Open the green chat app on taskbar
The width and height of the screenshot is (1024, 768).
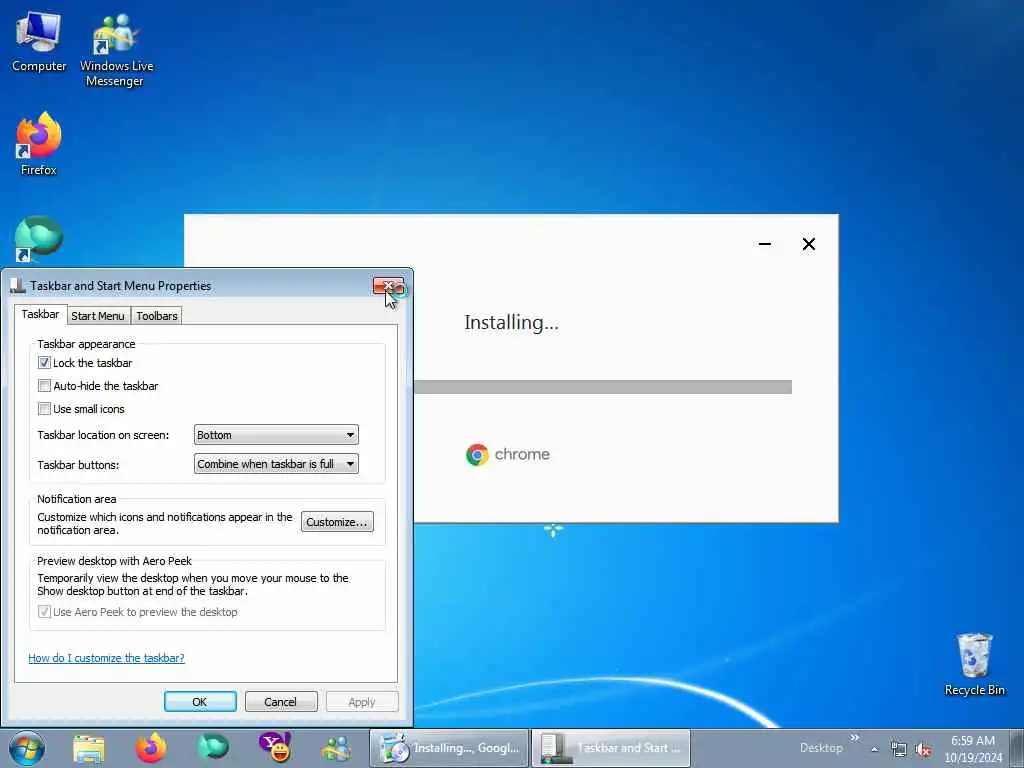213,748
